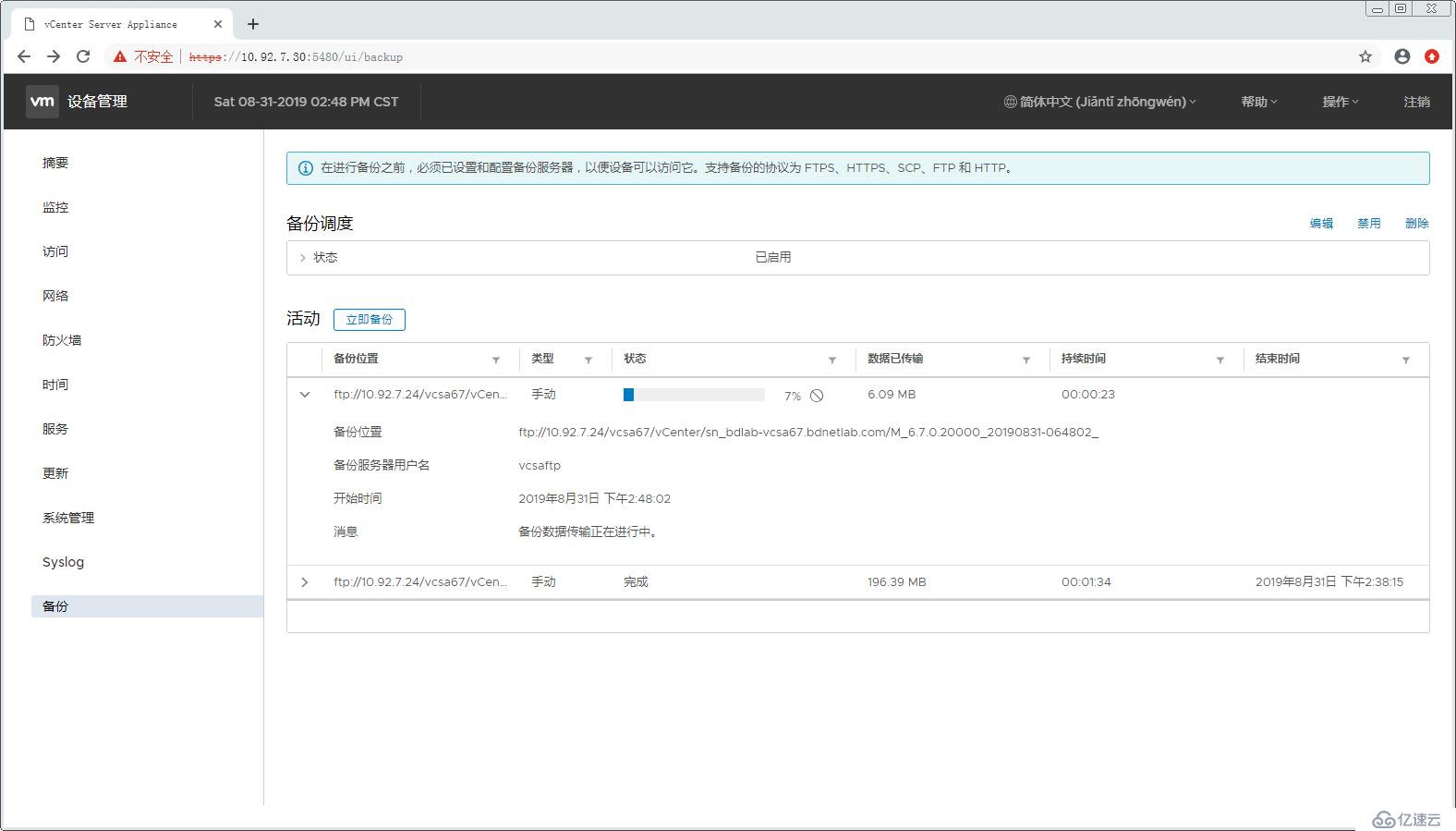Image resolution: width=1456 pixels, height=831 pixels.
Task: Open 网络 in the sidebar
Action: click(x=55, y=296)
